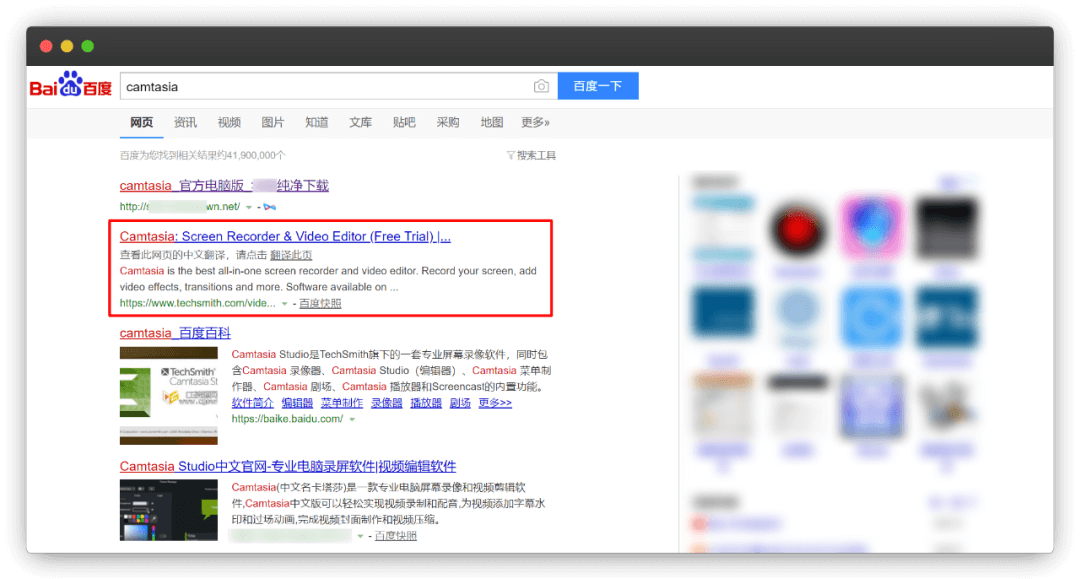This screenshot has height=579, width=1080.
Task: Expand the 更多» tab menu
Action: [535, 123]
